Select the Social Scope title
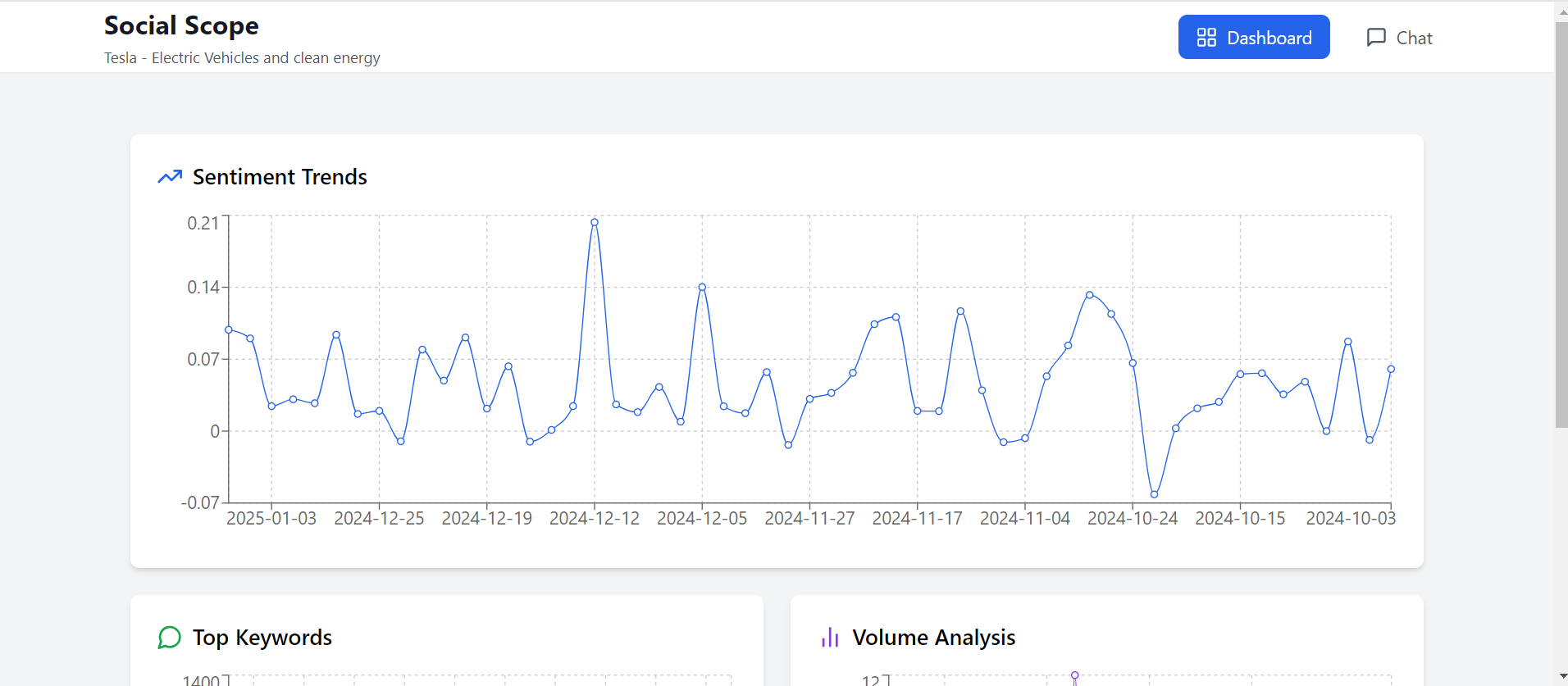This screenshot has height=686, width=1568. [x=181, y=25]
